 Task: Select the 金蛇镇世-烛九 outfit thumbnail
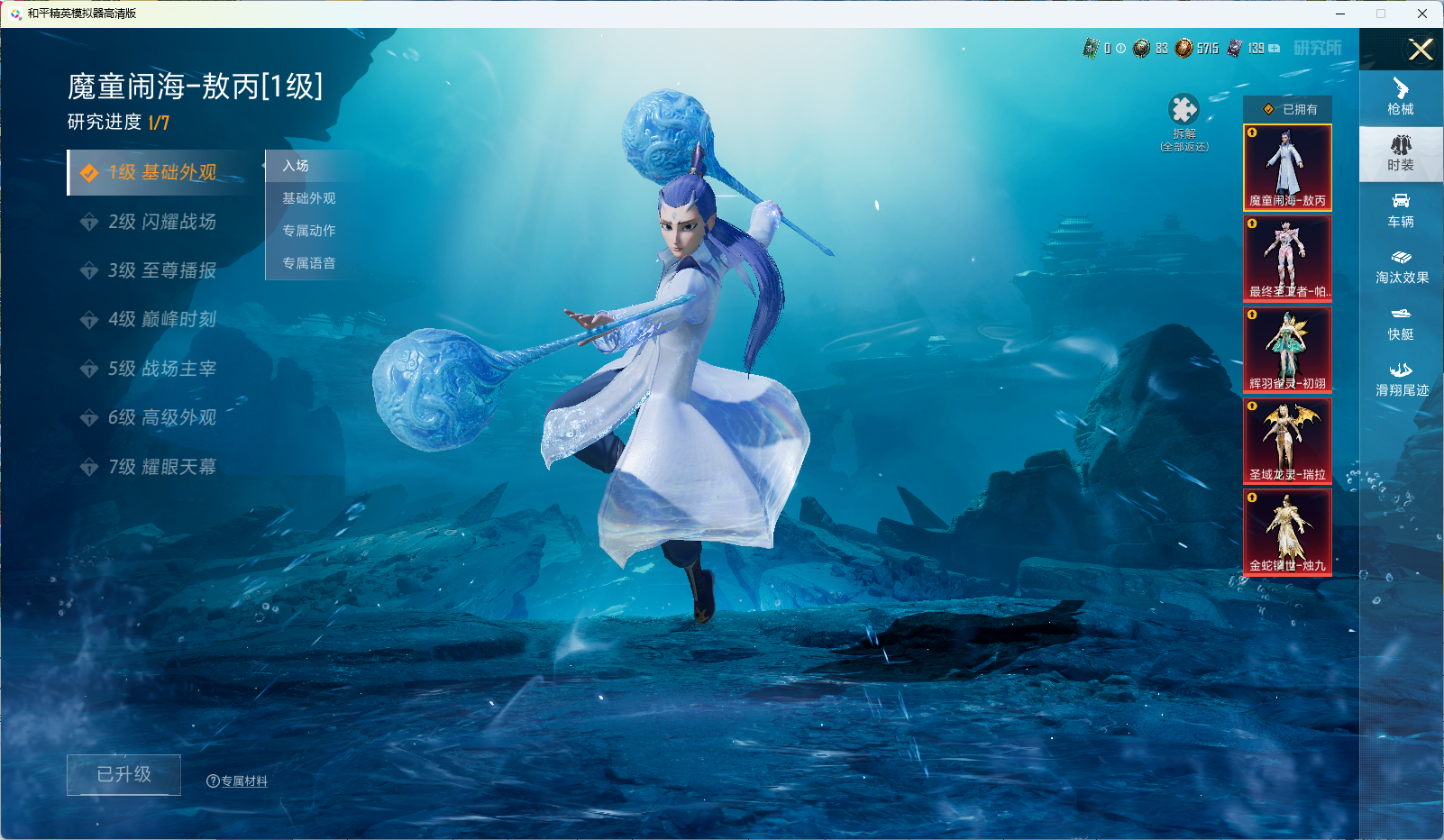(1287, 532)
